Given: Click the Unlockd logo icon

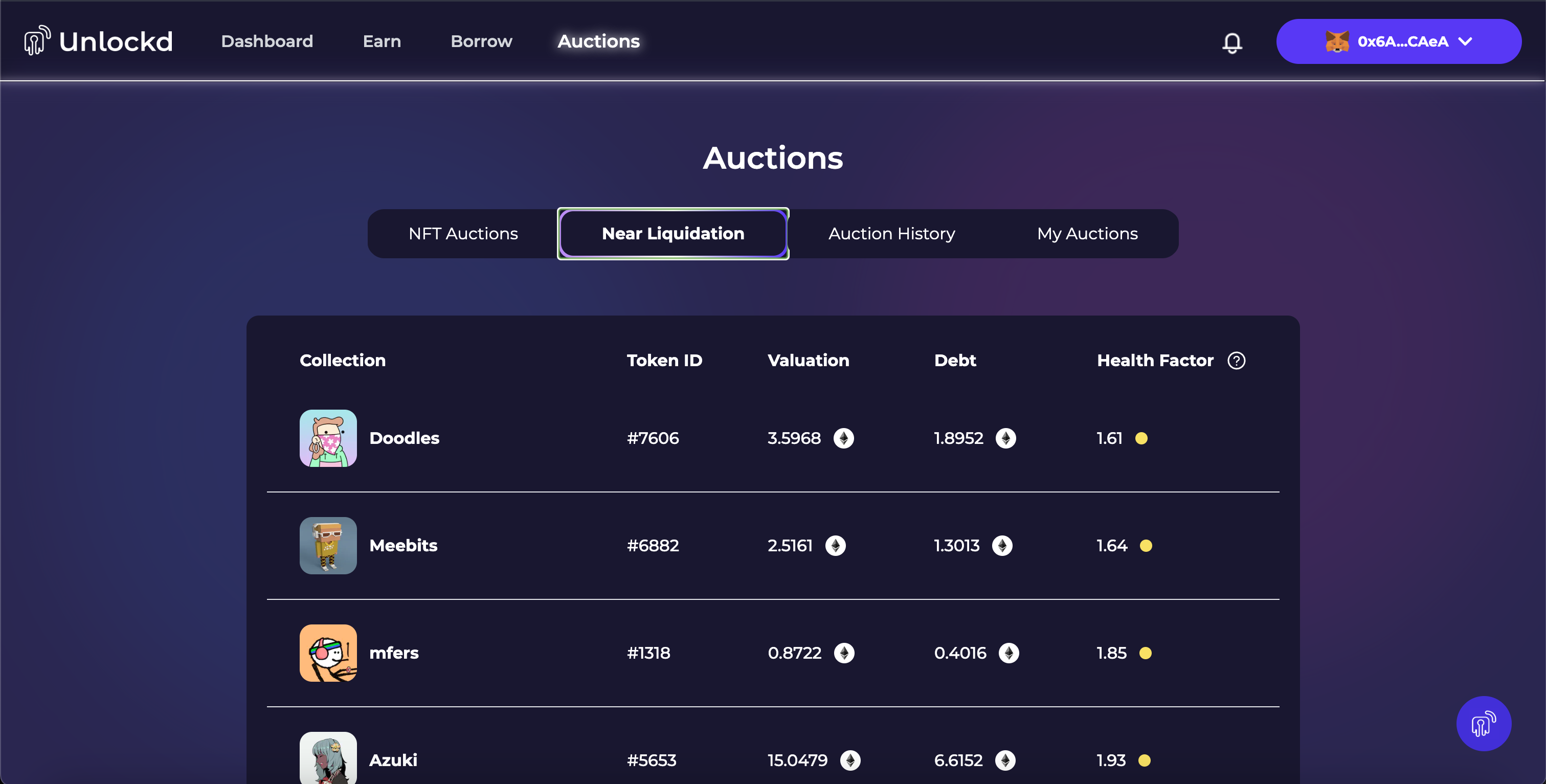Looking at the screenshot, I should point(37,41).
